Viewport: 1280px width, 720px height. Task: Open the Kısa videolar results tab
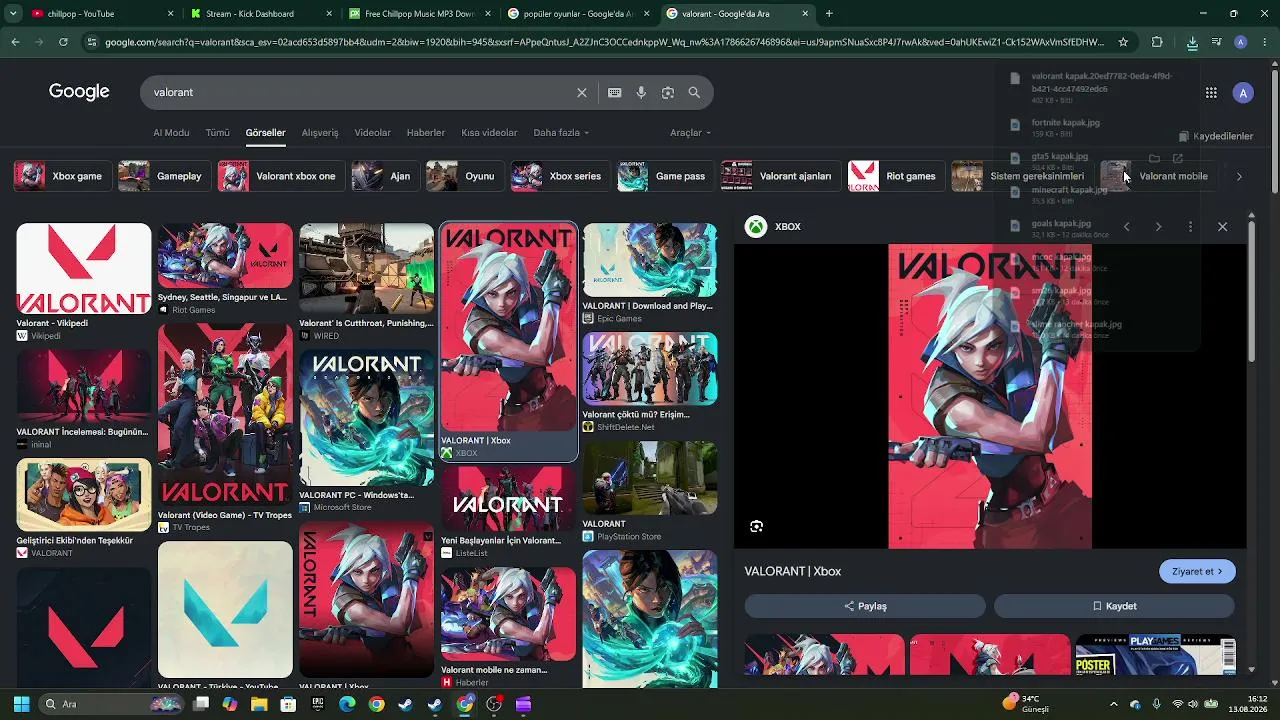click(489, 133)
